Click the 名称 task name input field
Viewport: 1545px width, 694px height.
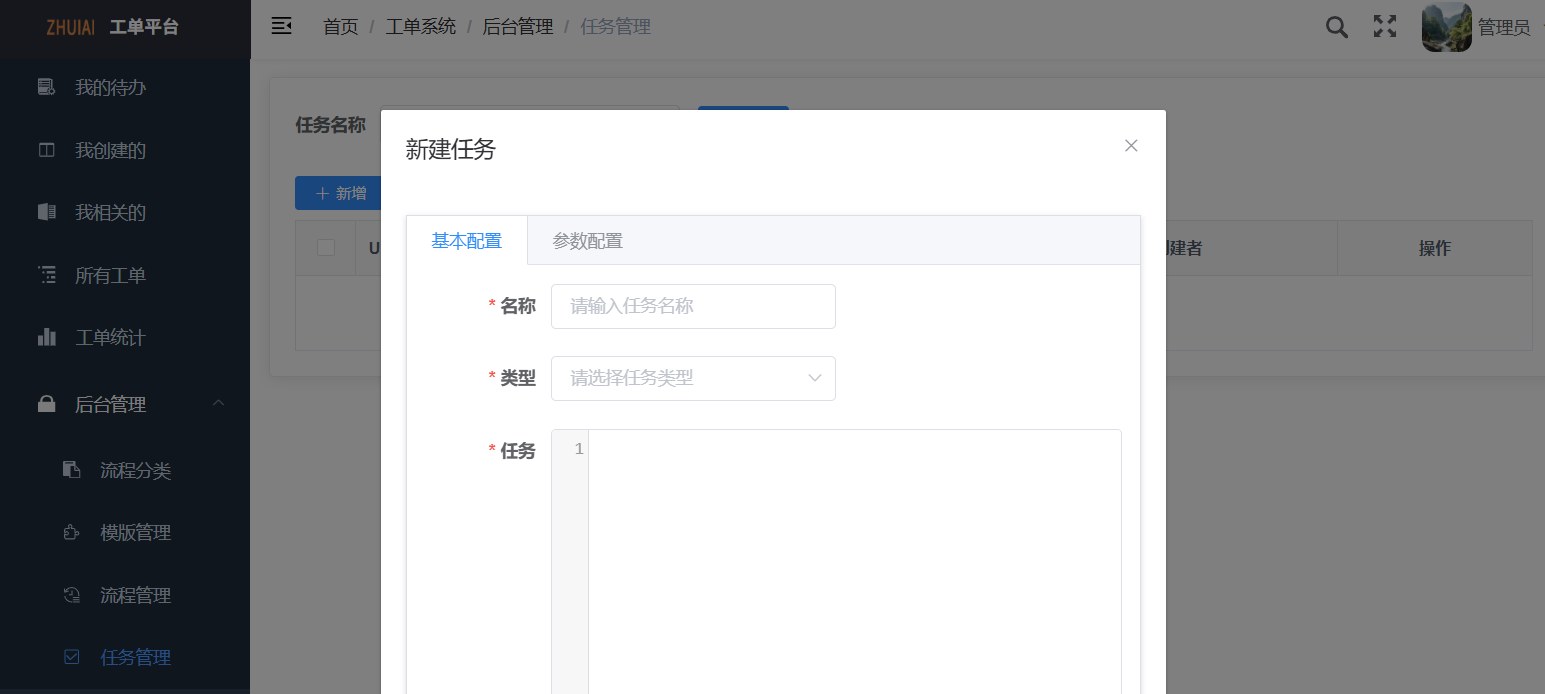pos(693,306)
